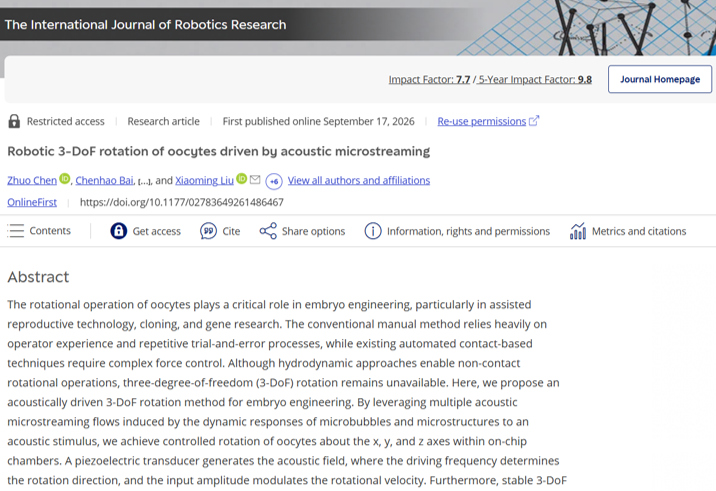The height and width of the screenshot is (491, 716).
Task: Click the 5-Year Impact Factor 9.8 link
Action: tap(535, 79)
